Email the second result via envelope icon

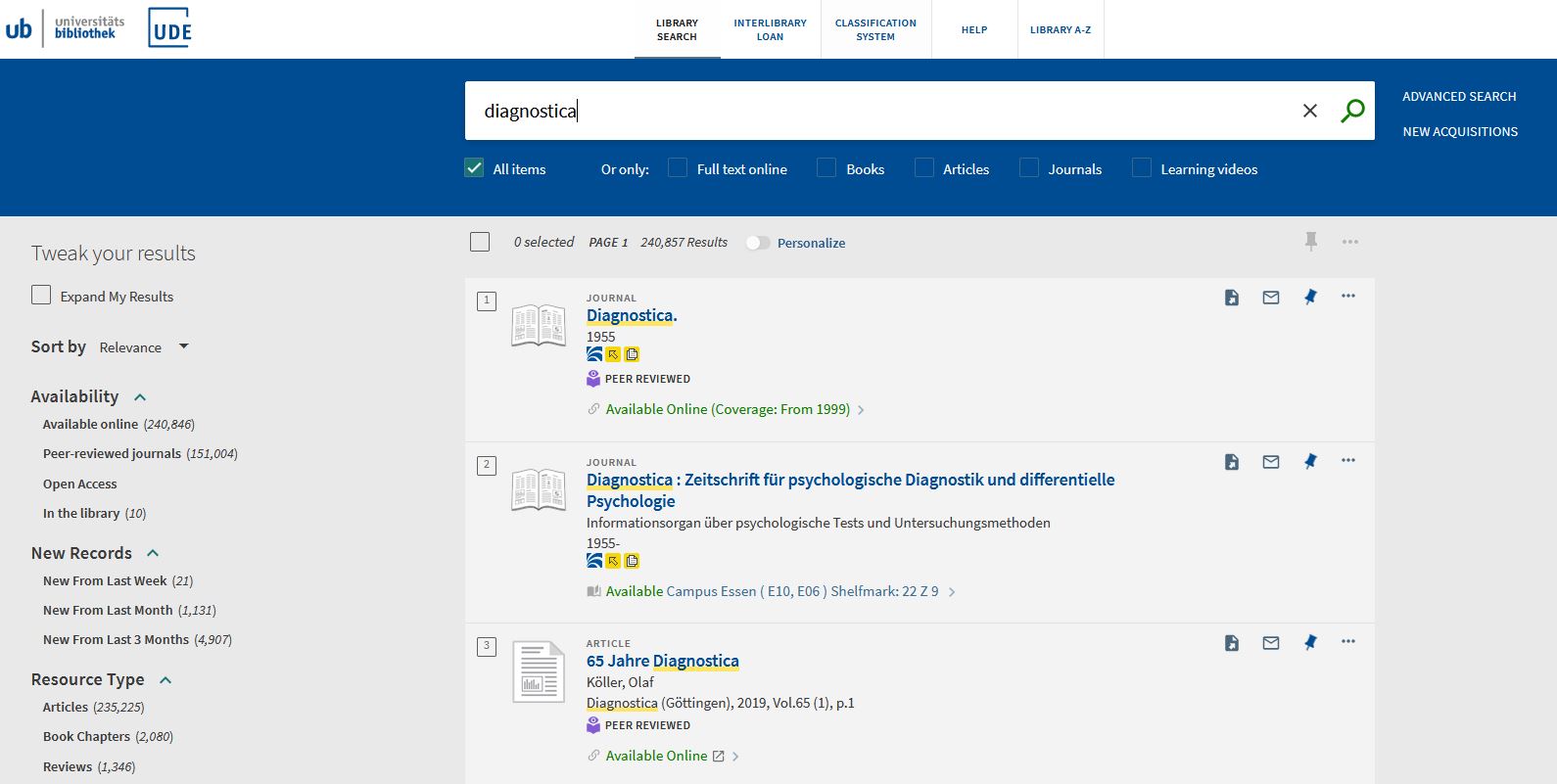coord(1270,462)
